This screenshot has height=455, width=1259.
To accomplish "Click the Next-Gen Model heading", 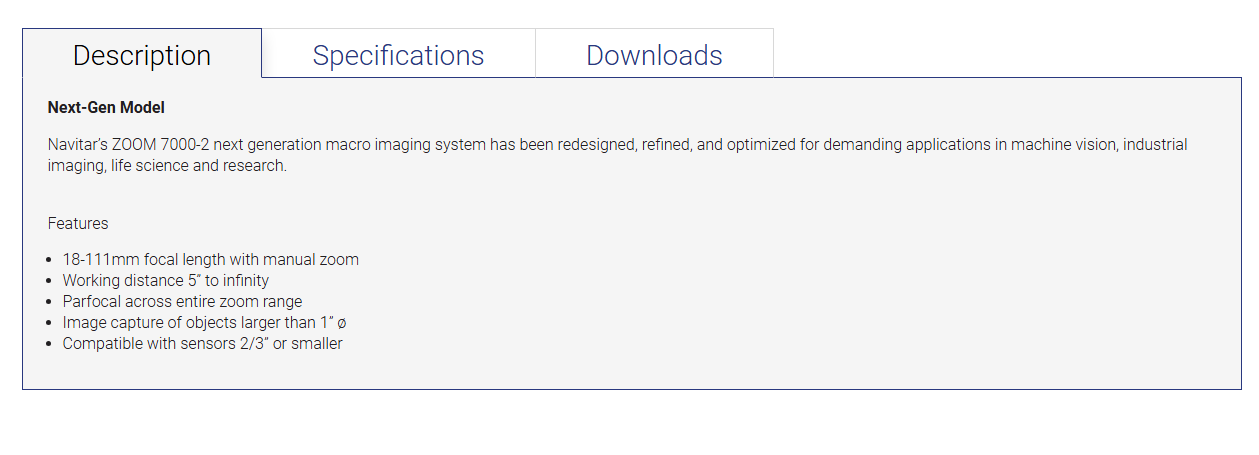I will [x=106, y=107].
